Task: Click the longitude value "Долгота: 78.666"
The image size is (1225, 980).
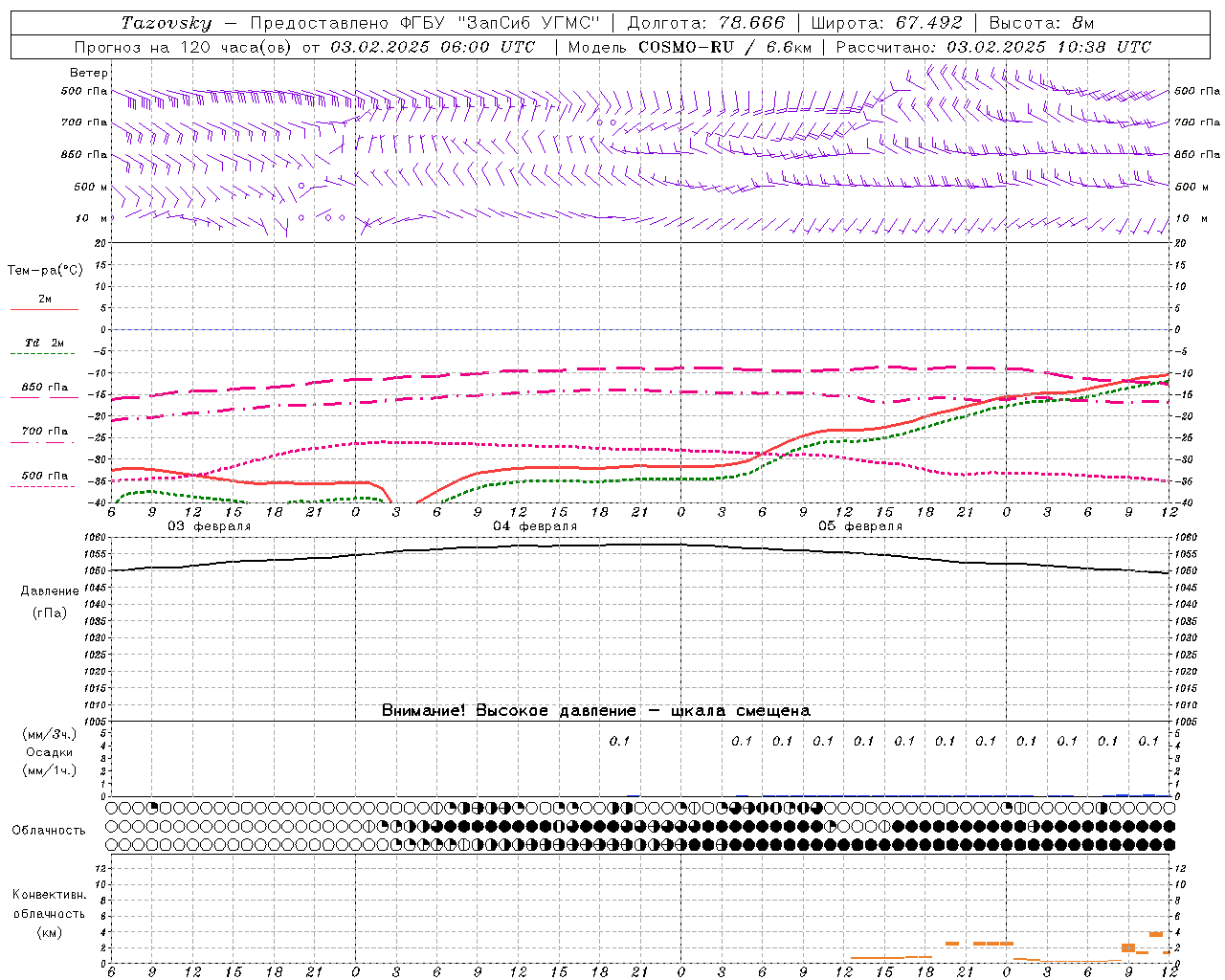Action: (705, 23)
